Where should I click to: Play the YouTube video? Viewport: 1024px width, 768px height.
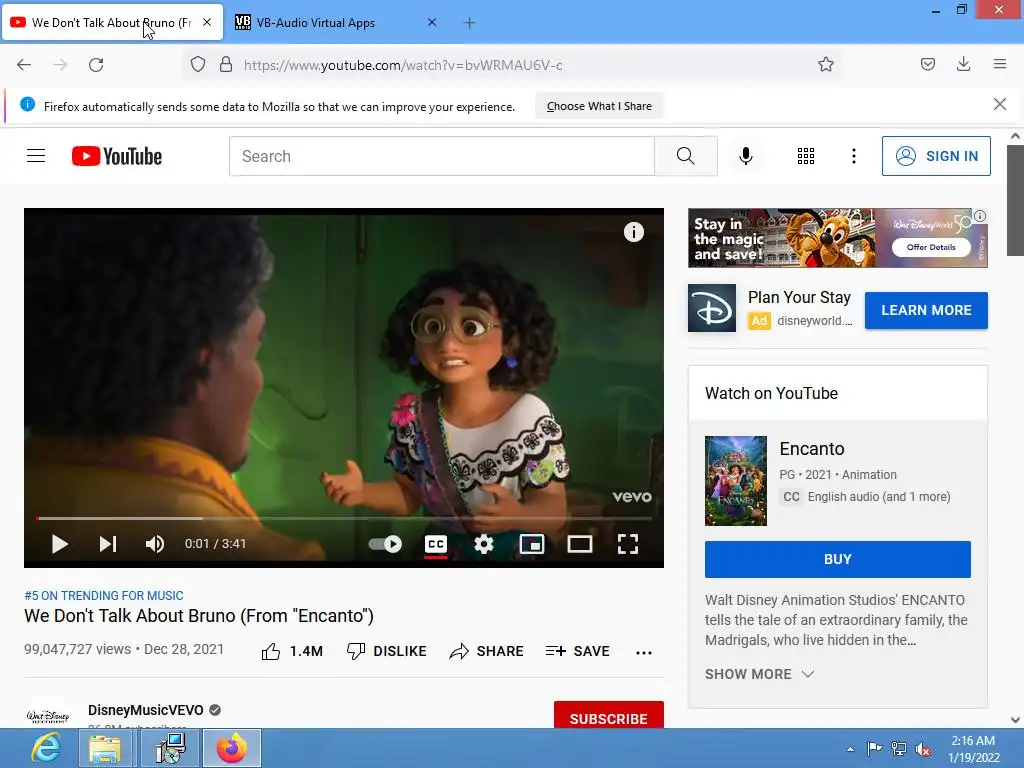[x=59, y=544]
